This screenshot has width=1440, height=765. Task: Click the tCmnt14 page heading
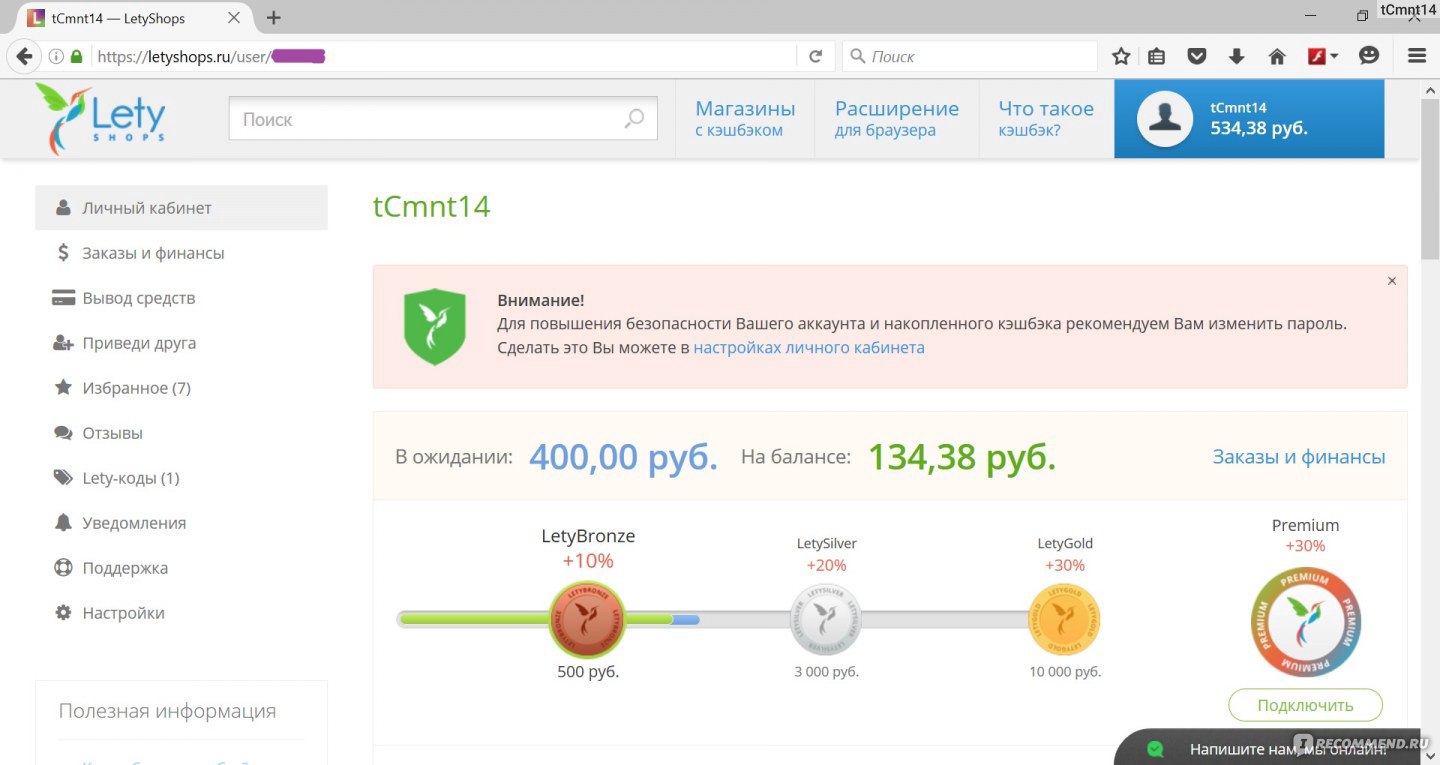[431, 207]
